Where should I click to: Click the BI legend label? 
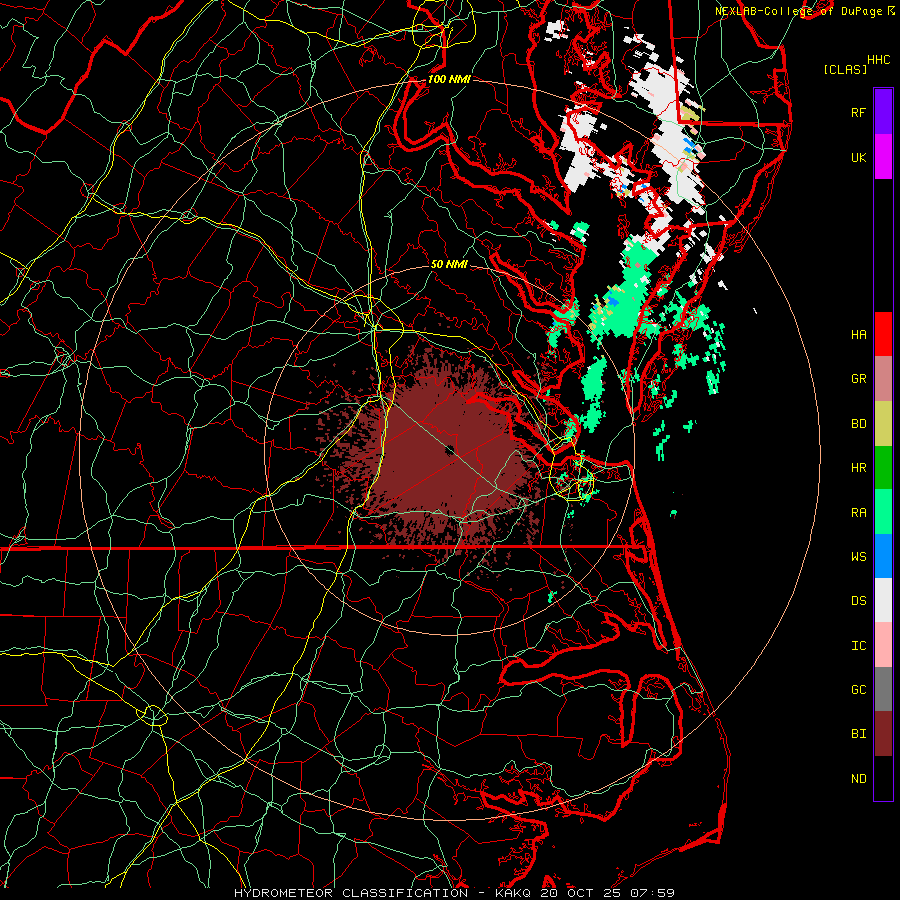[x=859, y=734]
